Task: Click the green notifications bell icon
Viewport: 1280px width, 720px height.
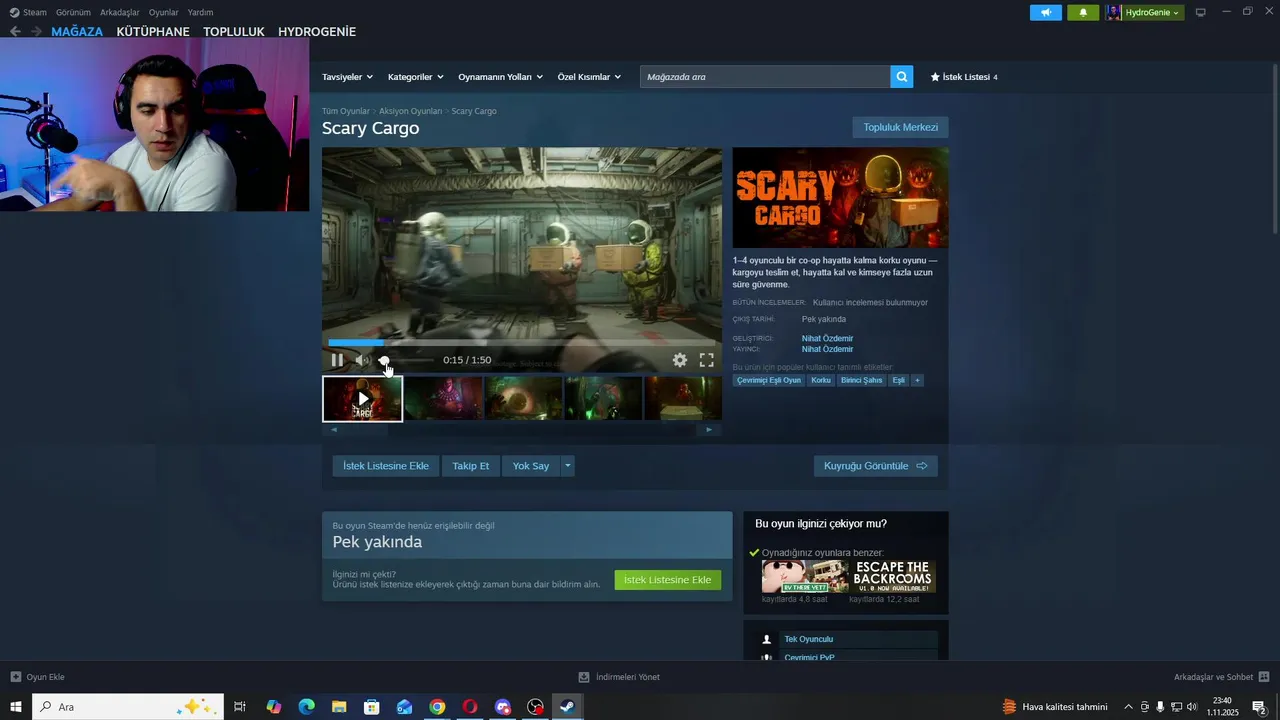Action: pos(1083,12)
